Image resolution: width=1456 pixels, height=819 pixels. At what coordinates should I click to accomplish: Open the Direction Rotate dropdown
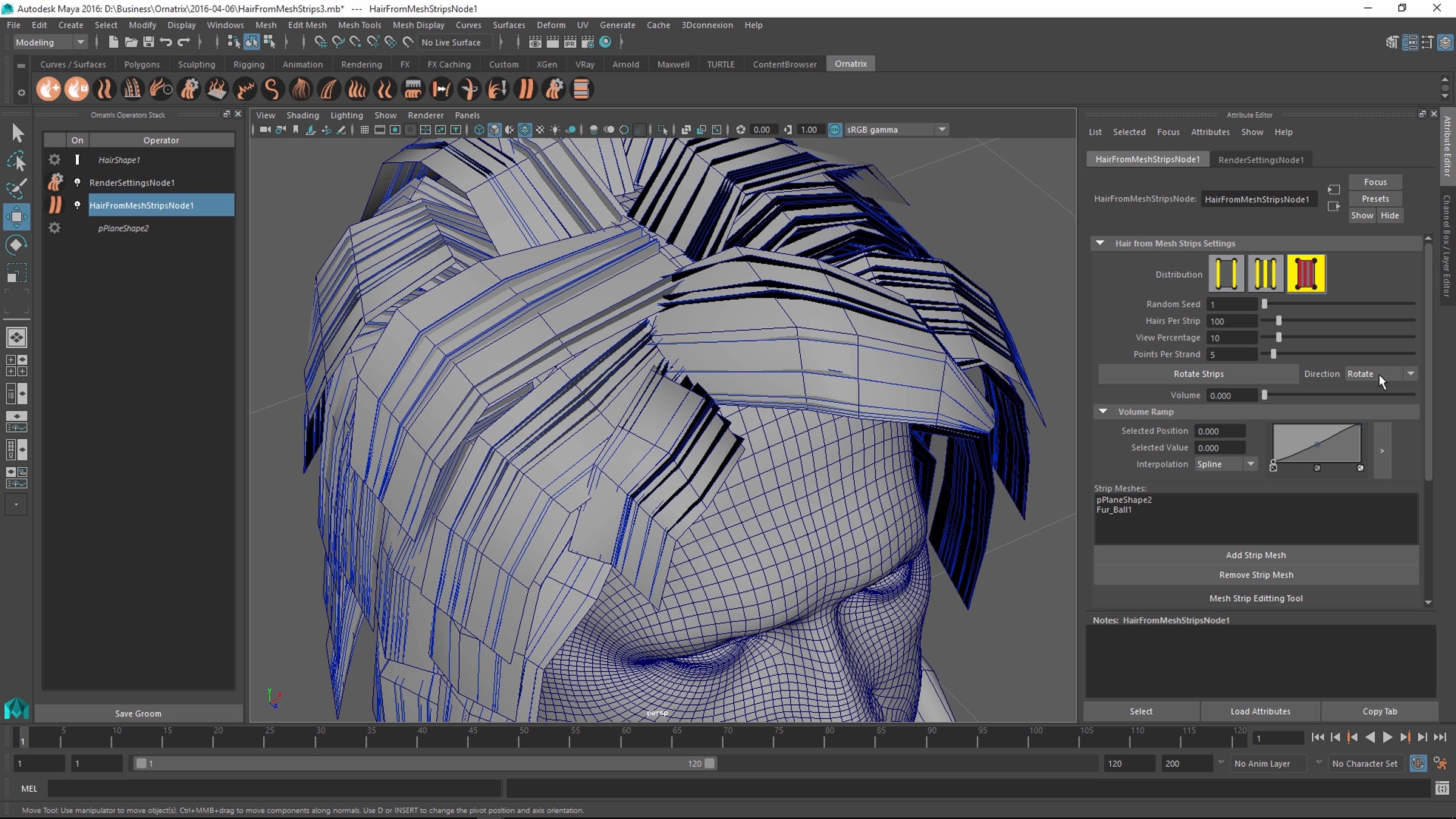pos(1381,374)
